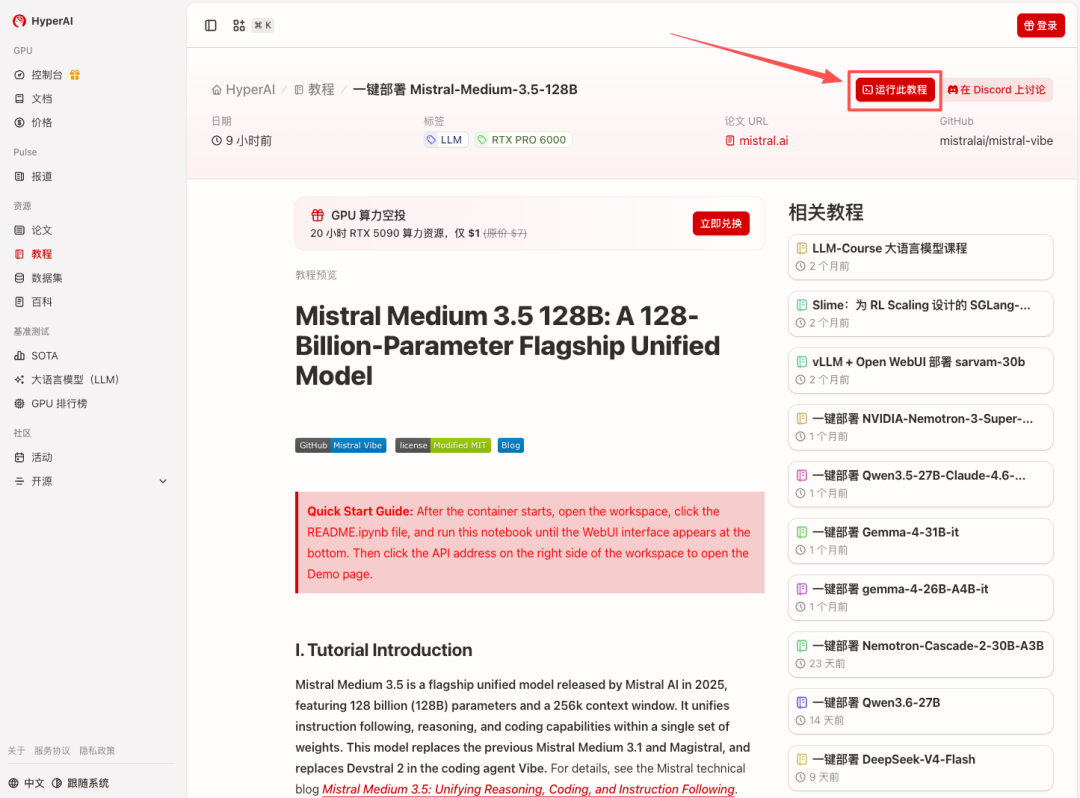Viewport: 1080px width, 798px height.
Task: Click the gift icon beside 控制台
Action: (x=75, y=74)
